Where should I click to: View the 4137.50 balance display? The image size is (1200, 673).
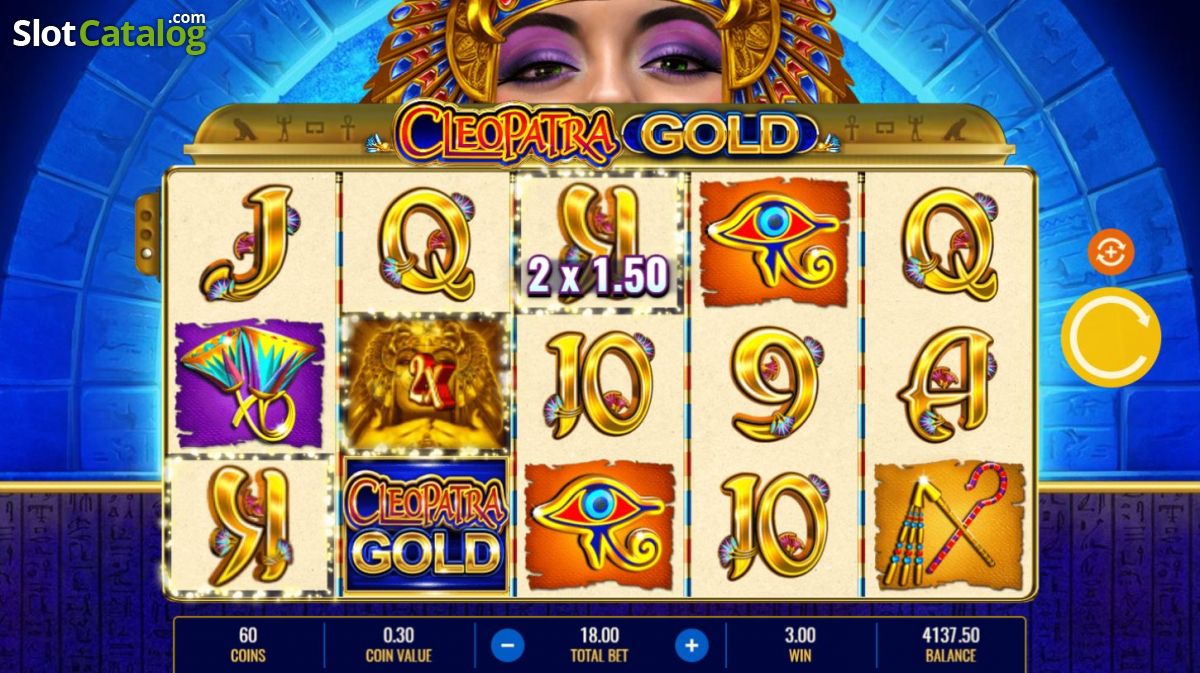tap(950, 645)
